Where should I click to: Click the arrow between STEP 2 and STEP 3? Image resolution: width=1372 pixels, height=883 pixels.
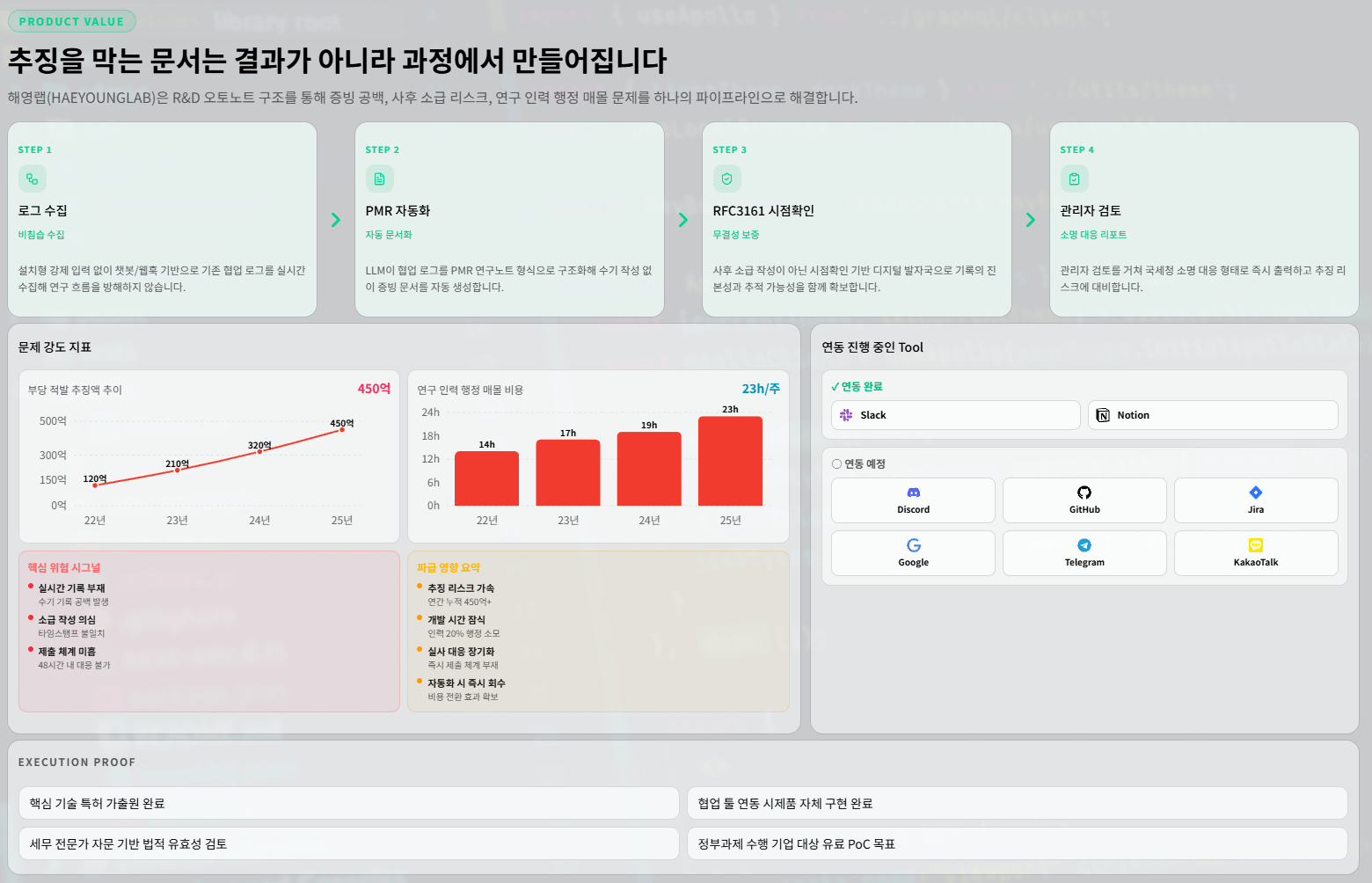683,220
